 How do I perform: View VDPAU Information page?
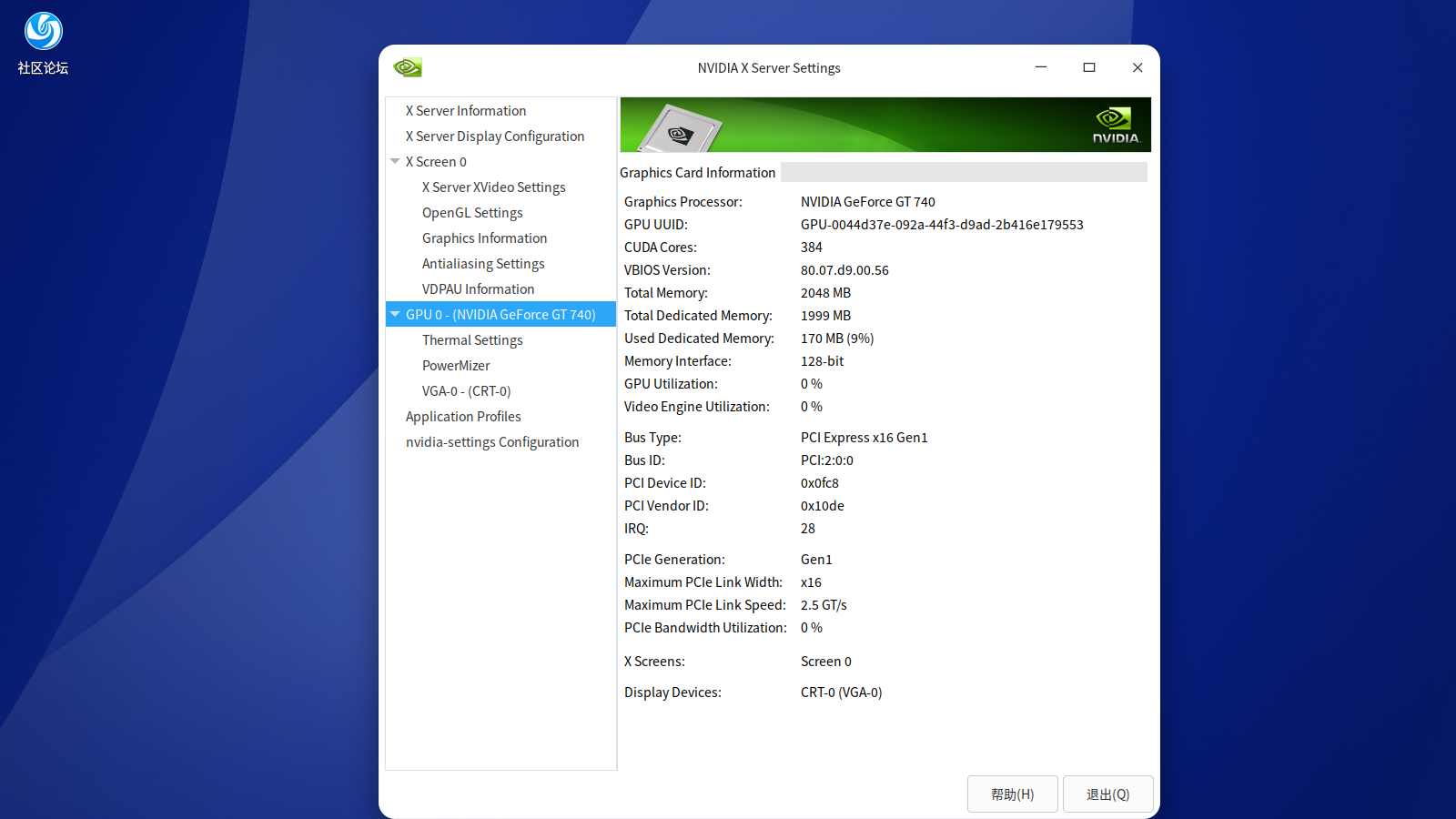tap(479, 289)
